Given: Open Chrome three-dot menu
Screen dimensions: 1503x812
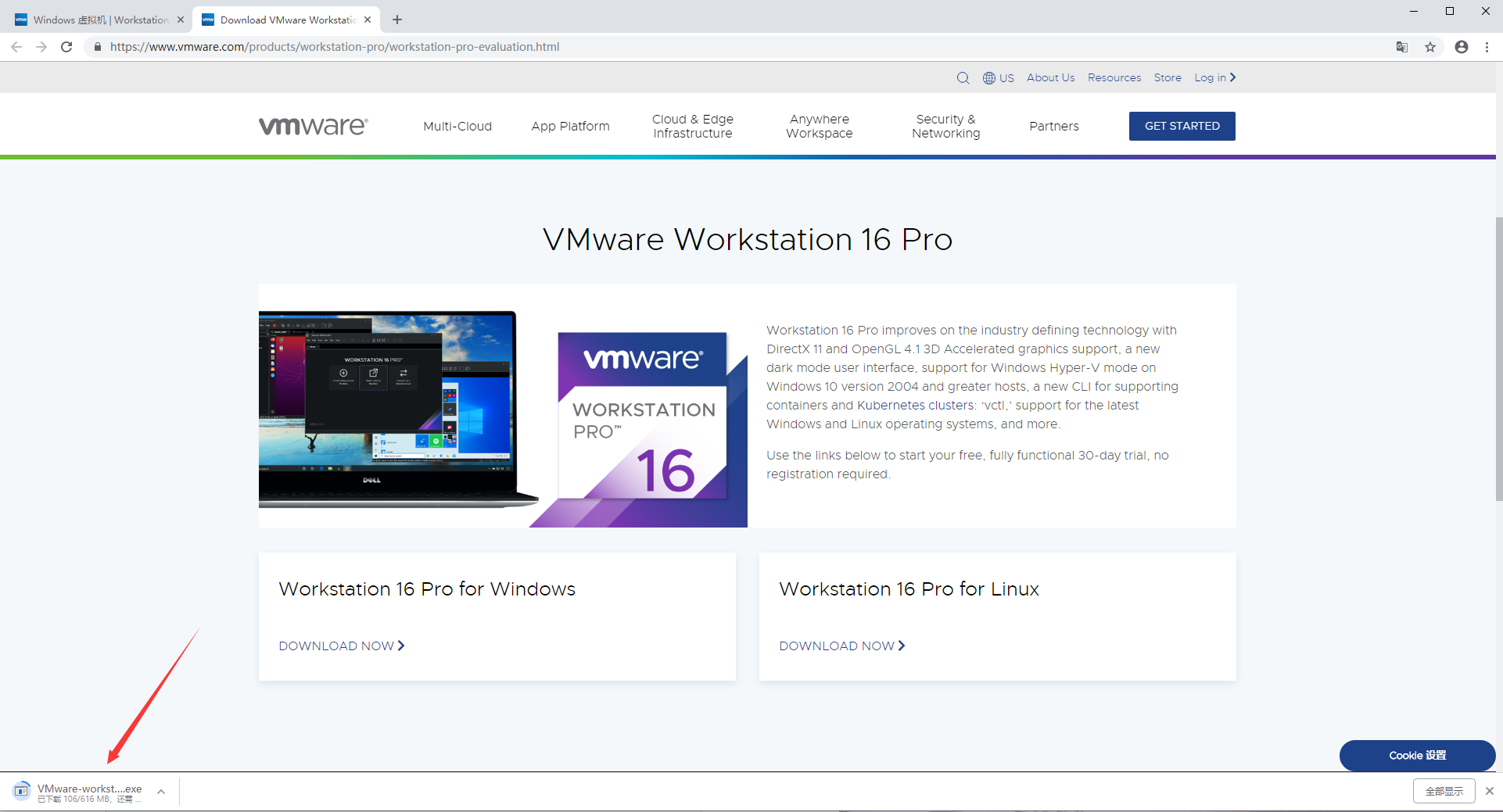Looking at the screenshot, I should pyautogui.click(x=1487, y=47).
